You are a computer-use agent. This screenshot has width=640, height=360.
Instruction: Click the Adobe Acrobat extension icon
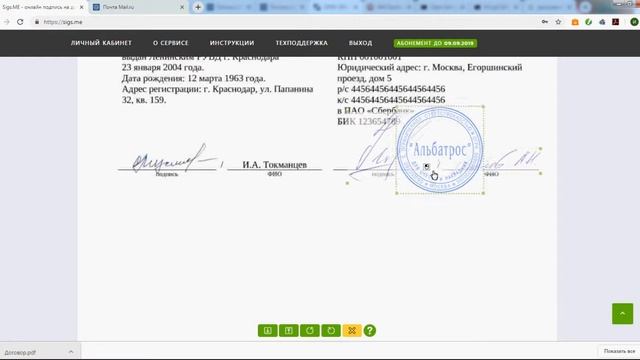click(x=616, y=22)
